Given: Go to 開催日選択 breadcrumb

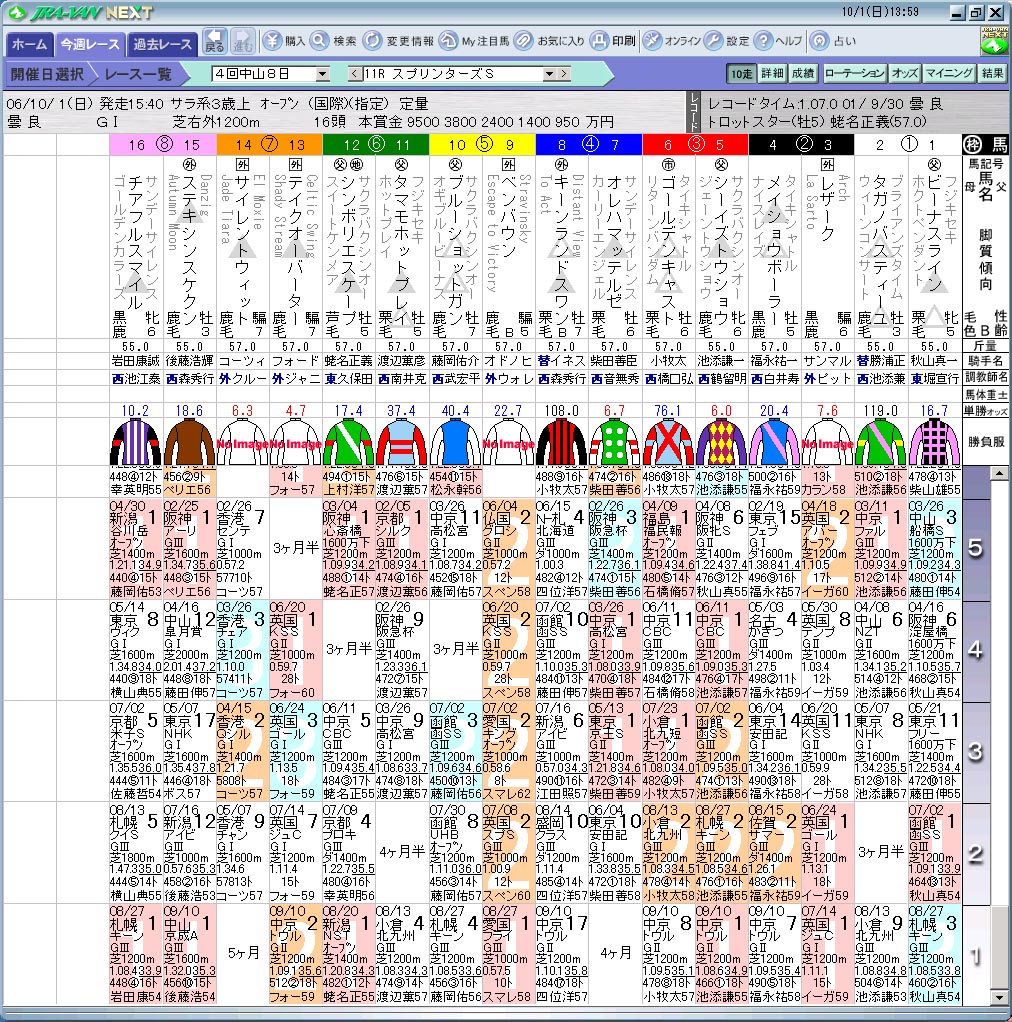Looking at the screenshot, I should point(47,74).
